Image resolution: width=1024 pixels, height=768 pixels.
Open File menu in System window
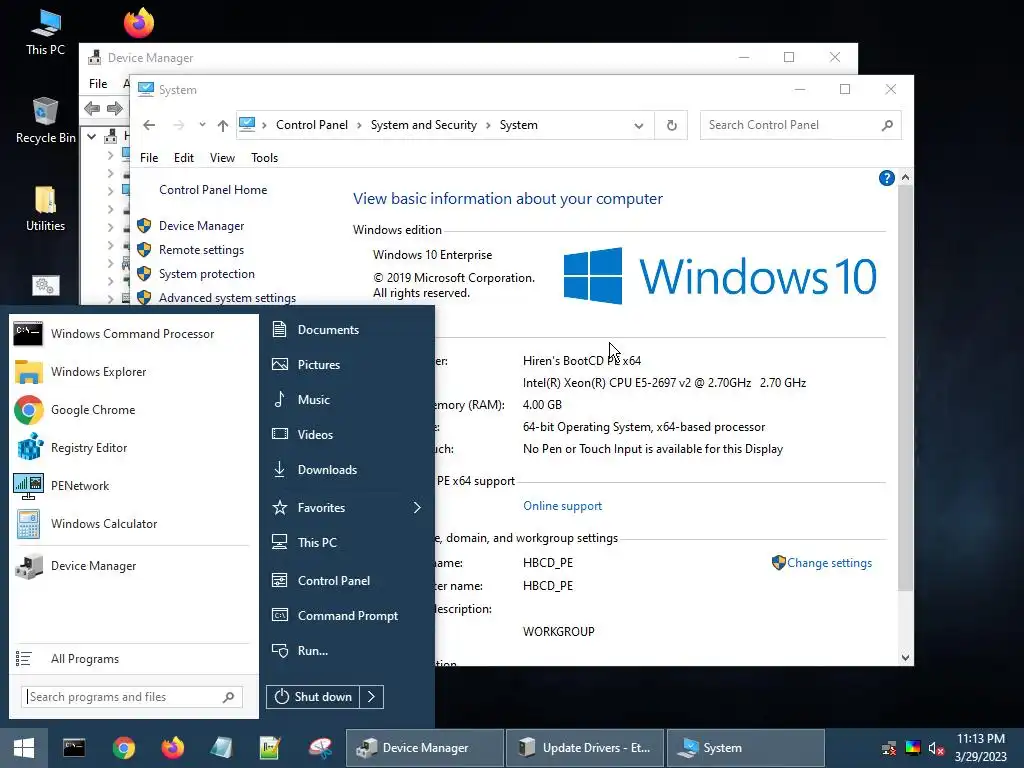pos(149,158)
